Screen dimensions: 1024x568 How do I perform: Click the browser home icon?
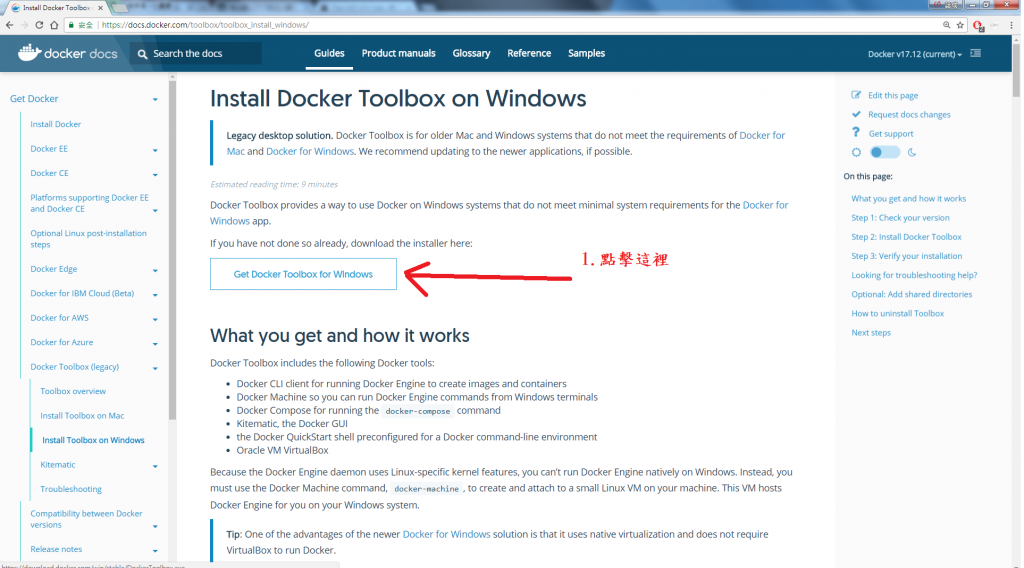point(54,25)
